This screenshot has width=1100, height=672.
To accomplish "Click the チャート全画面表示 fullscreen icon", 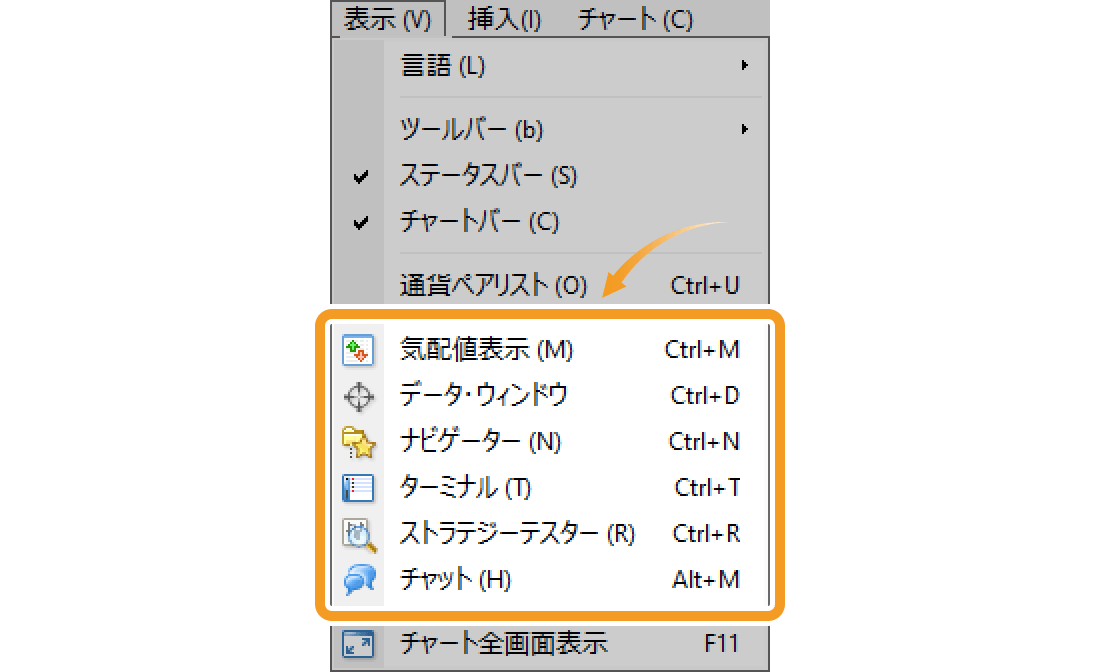I will (x=358, y=645).
